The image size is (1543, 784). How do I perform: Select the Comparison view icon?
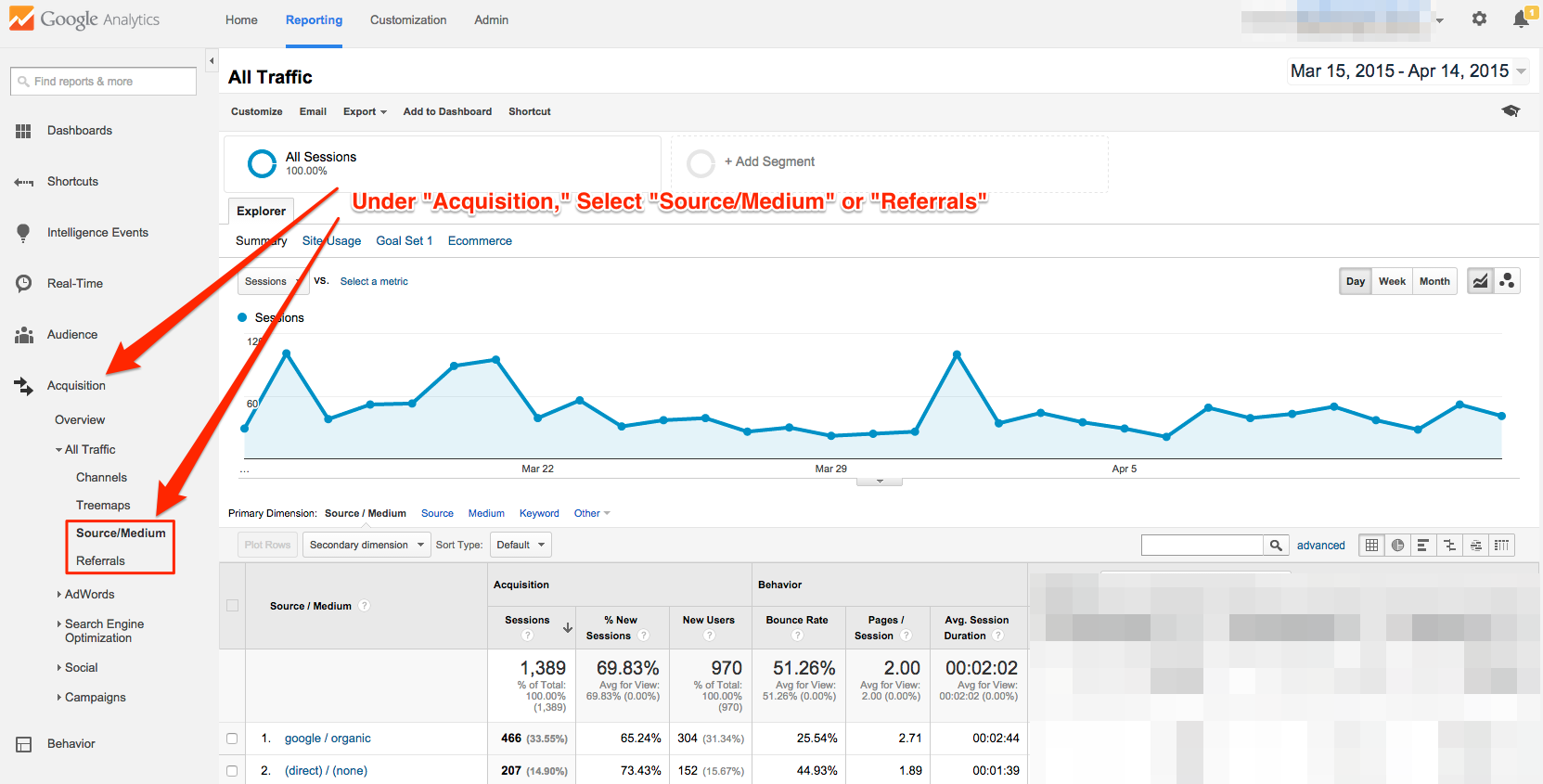[1449, 546]
